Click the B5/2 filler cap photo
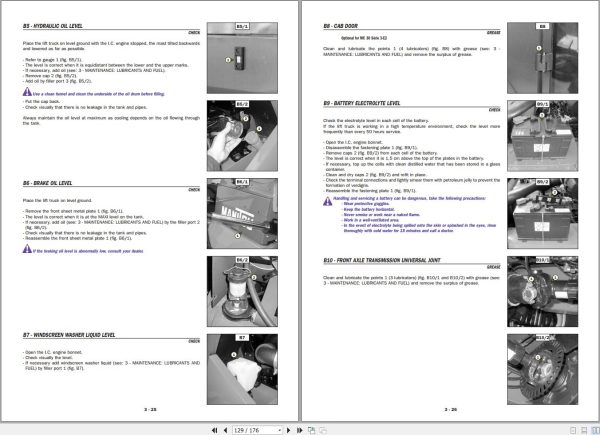Viewport: 600px width, 435px height. coord(242,136)
